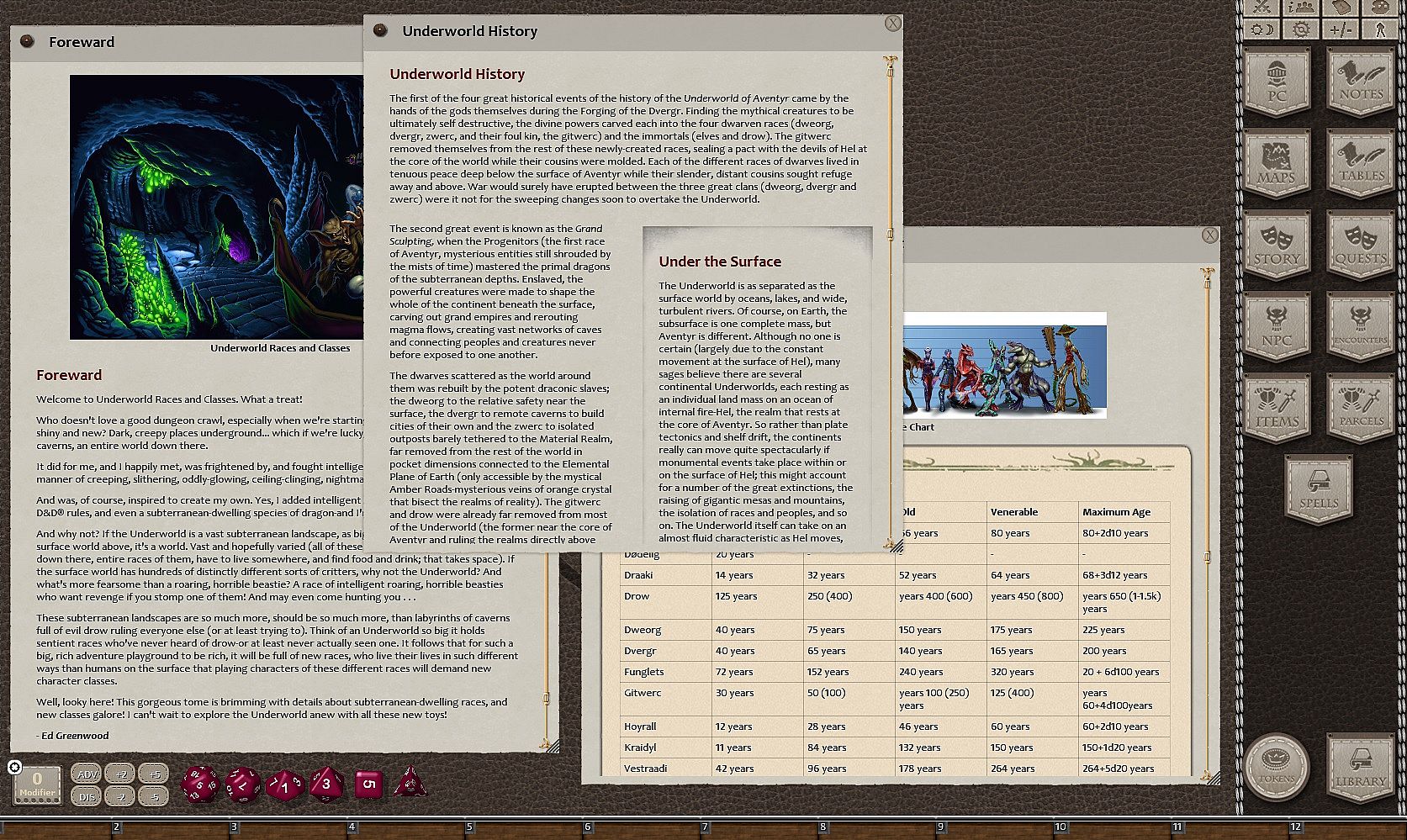The height and width of the screenshot is (840, 1407).
Task: Click the 'Underworld Races and Classes' image caption
Action: [x=280, y=348]
